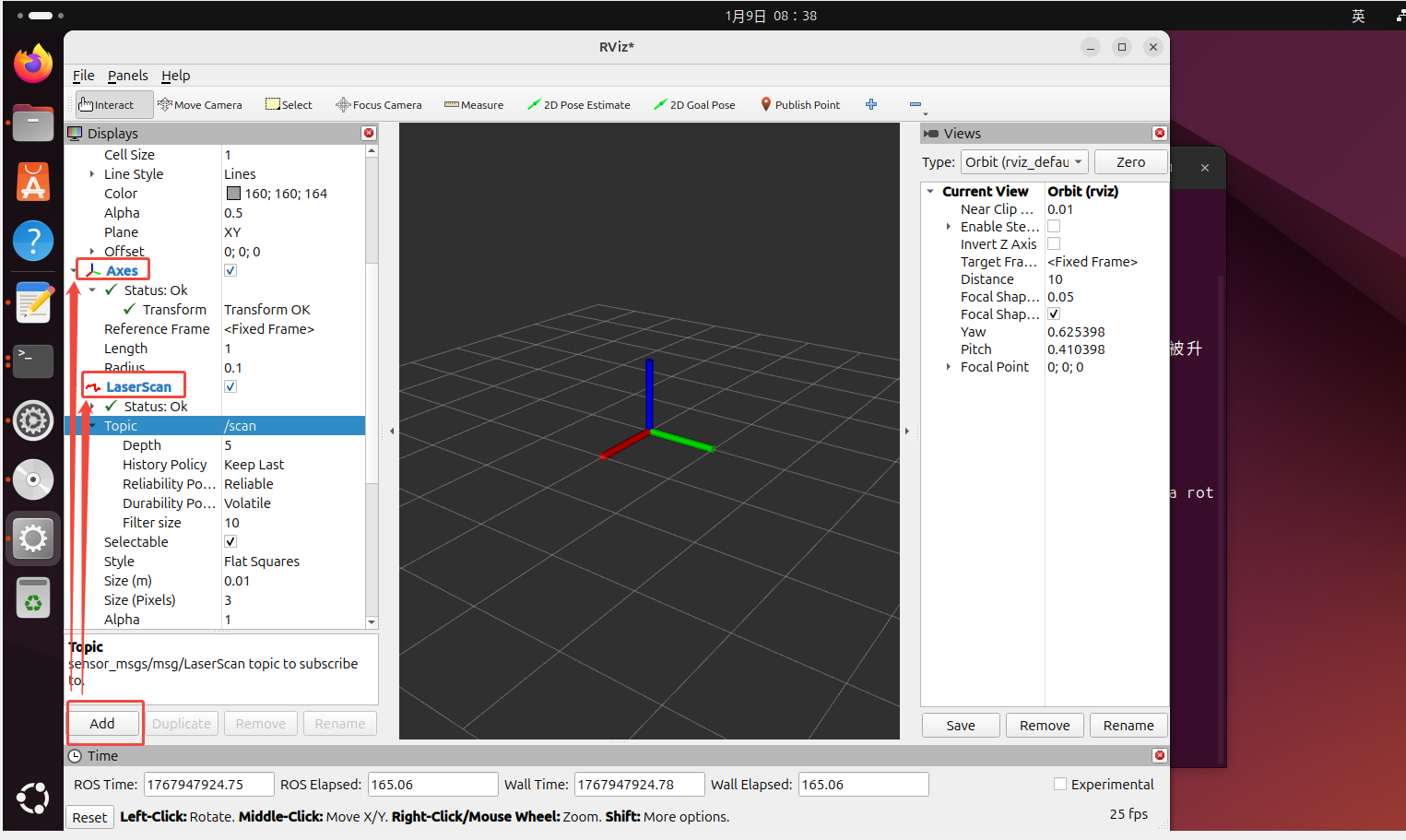Click the grid Color swatch
The image size is (1406, 840).
coord(233,194)
